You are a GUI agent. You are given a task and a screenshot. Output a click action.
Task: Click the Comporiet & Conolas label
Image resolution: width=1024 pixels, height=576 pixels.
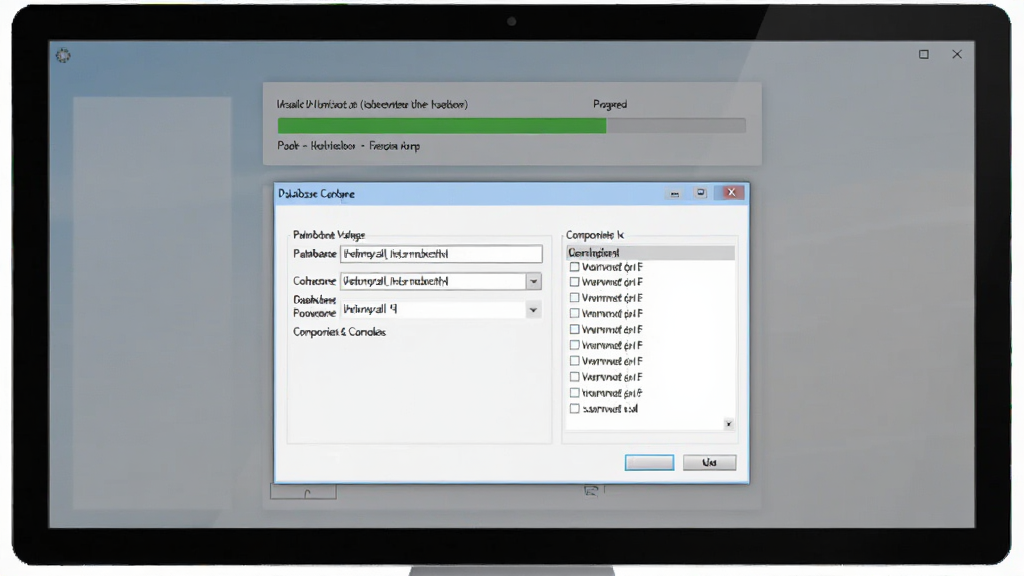(x=339, y=332)
